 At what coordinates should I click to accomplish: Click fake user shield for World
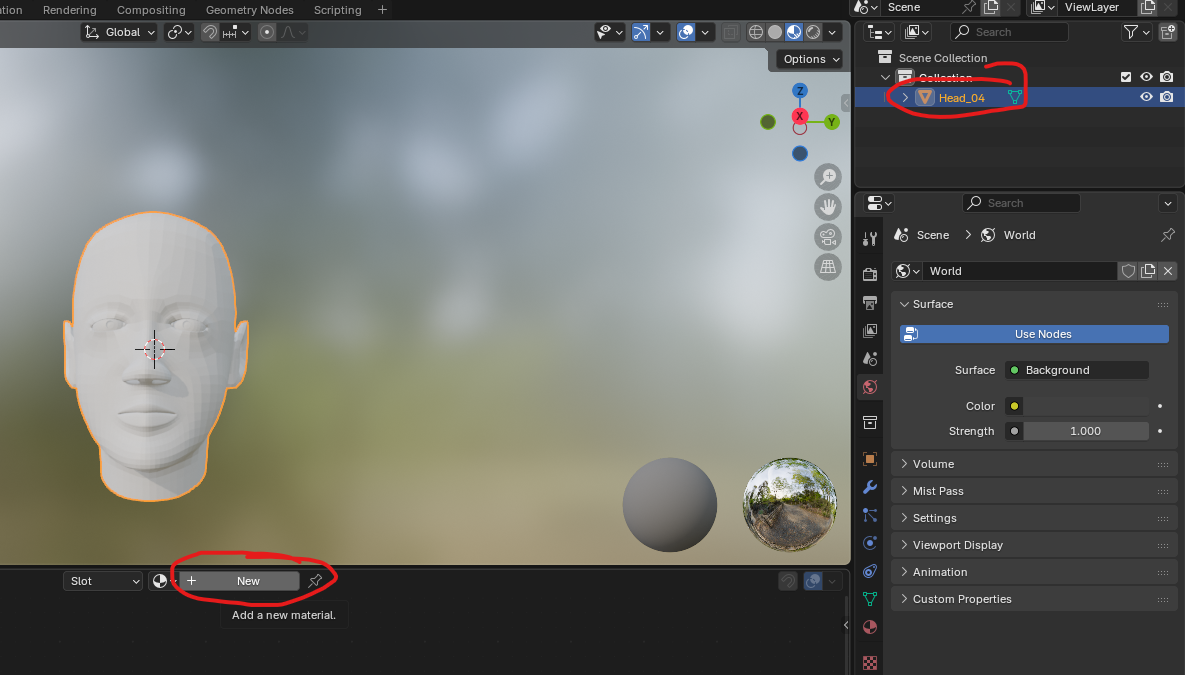tap(1128, 271)
